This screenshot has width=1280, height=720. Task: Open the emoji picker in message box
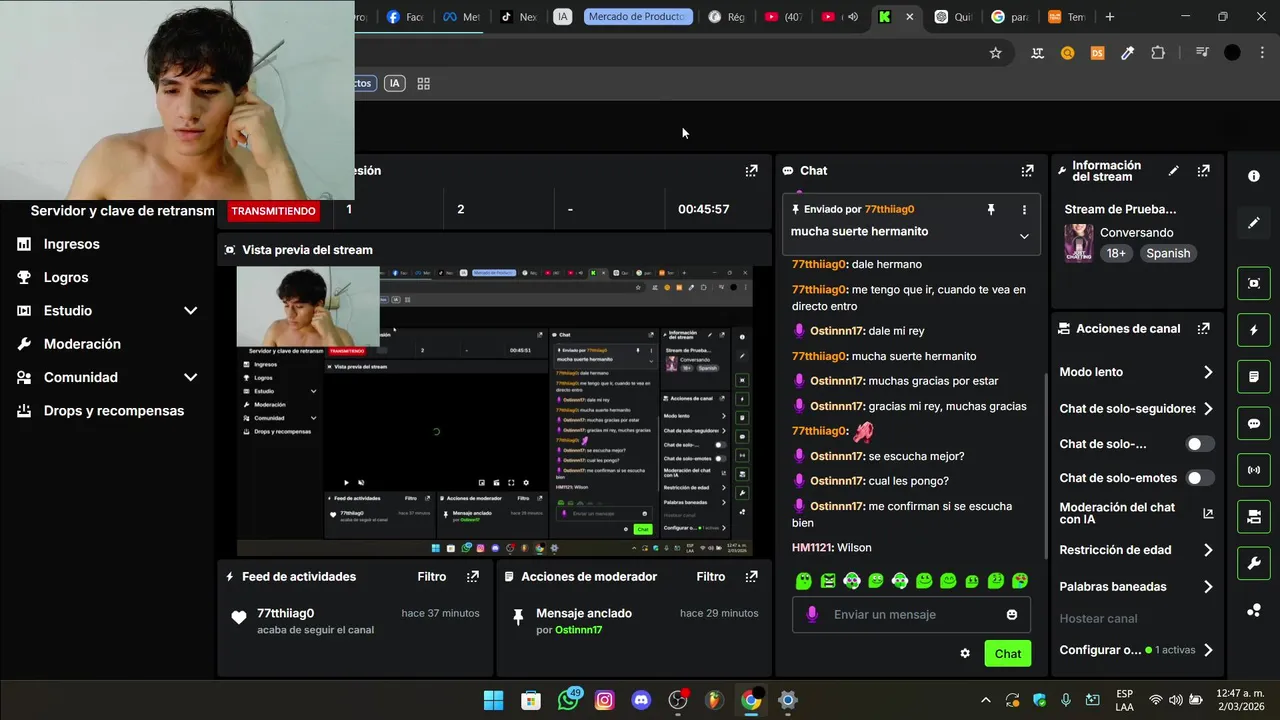(1012, 614)
